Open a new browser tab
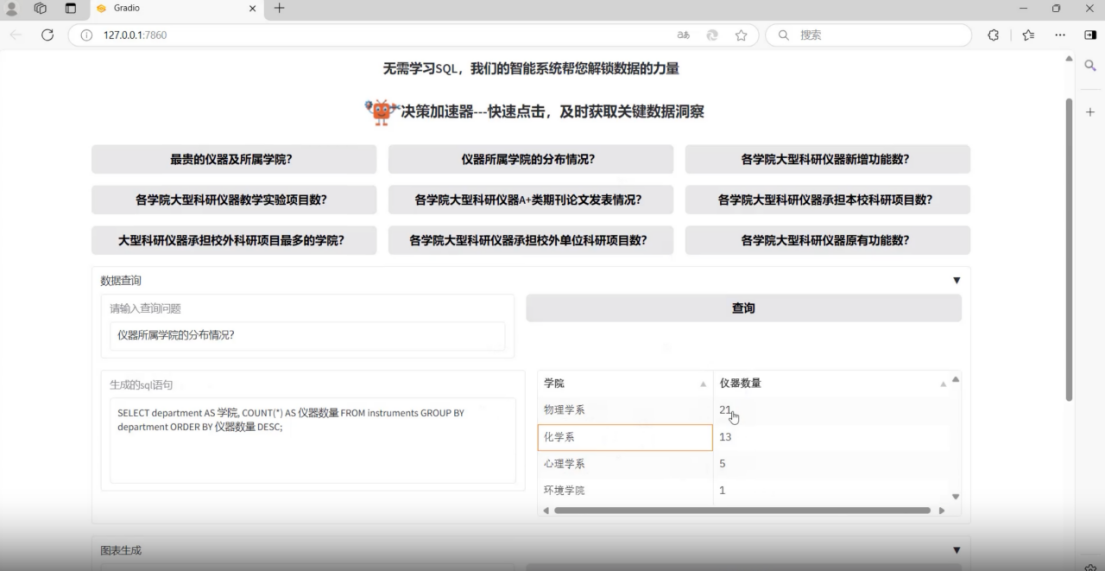The width and height of the screenshot is (1106, 571). tap(279, 8)
